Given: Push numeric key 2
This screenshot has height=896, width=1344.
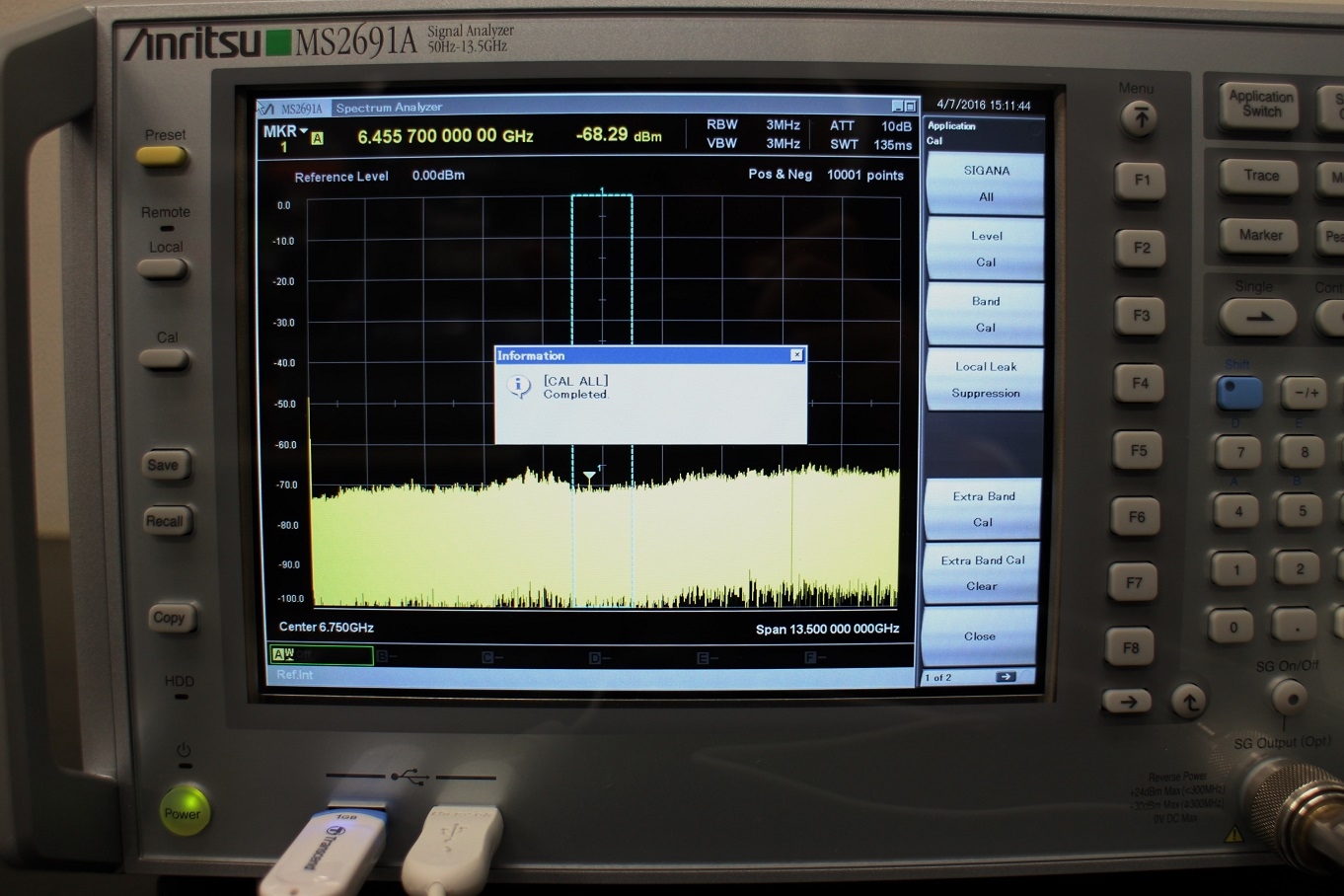Looking at the screenshot, I should (x=1299, y=569).
